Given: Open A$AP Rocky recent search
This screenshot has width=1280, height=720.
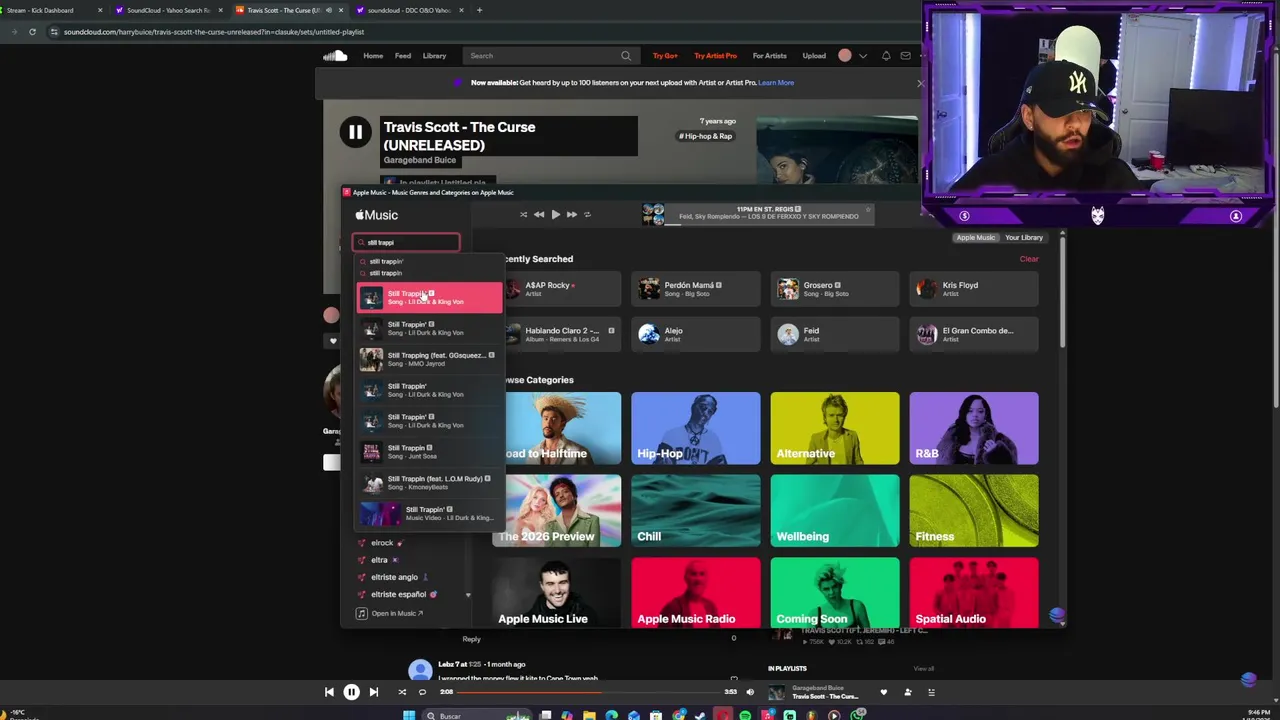Looking at the screenshot, I should [x=560, y=289].
